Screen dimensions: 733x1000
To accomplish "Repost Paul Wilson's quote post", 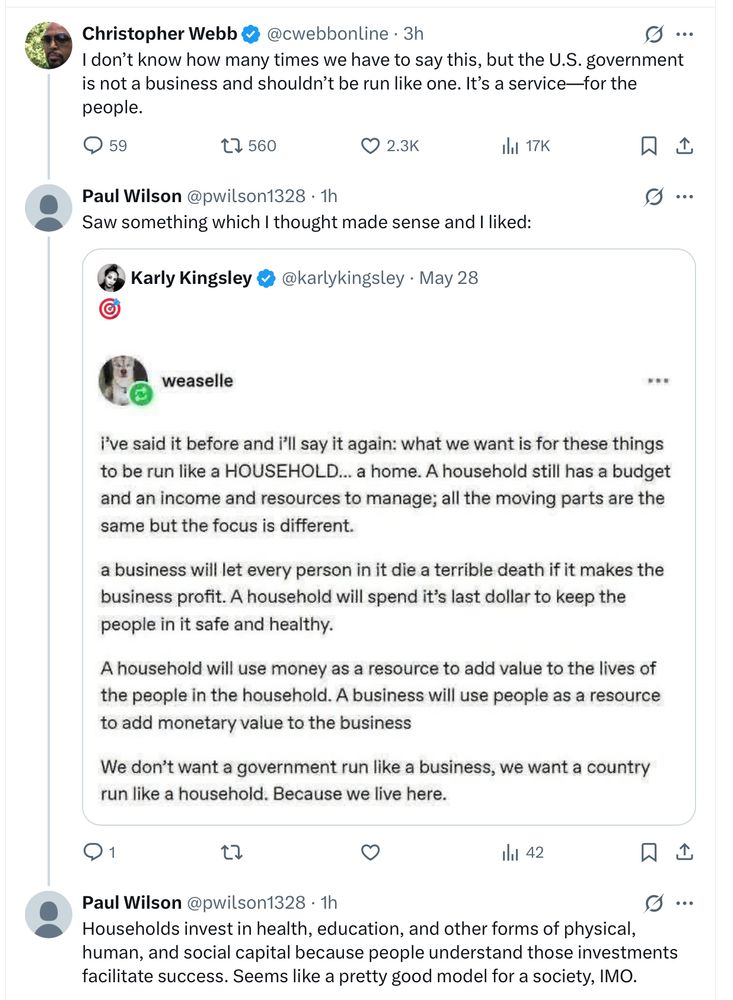I will pyautogui.click(x=231, y=853).
